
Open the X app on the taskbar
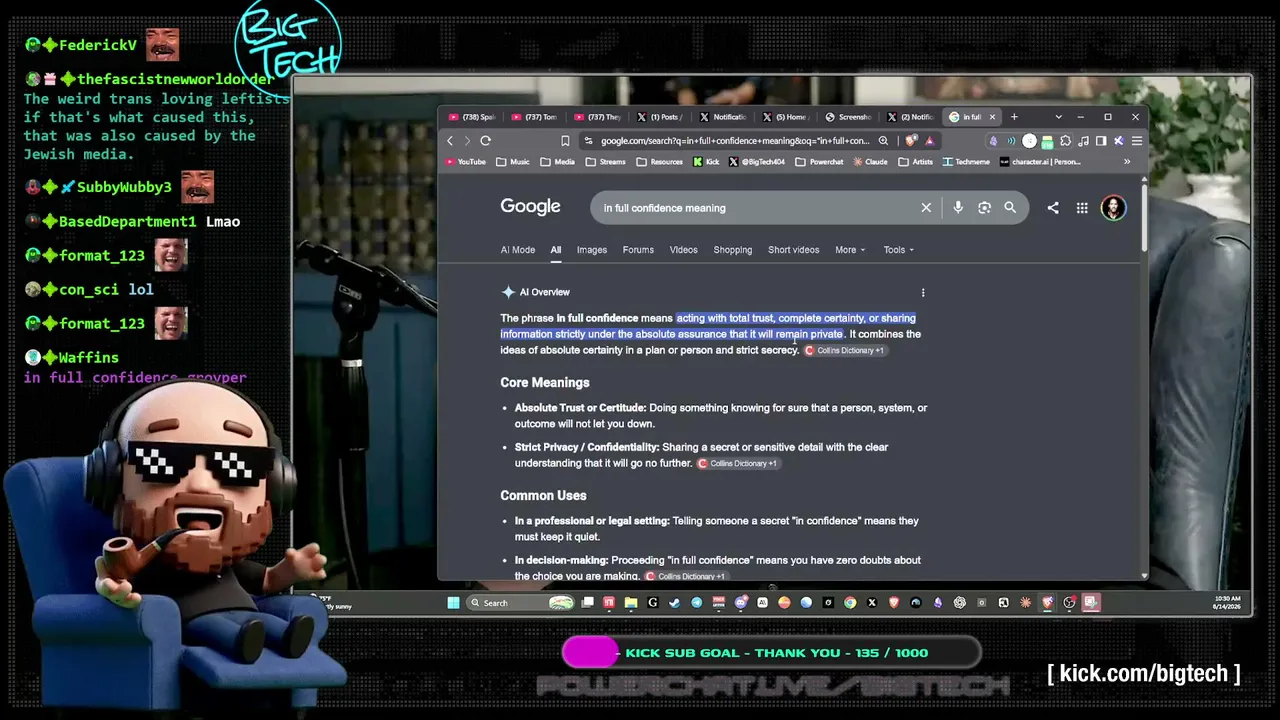coord(872,603)
